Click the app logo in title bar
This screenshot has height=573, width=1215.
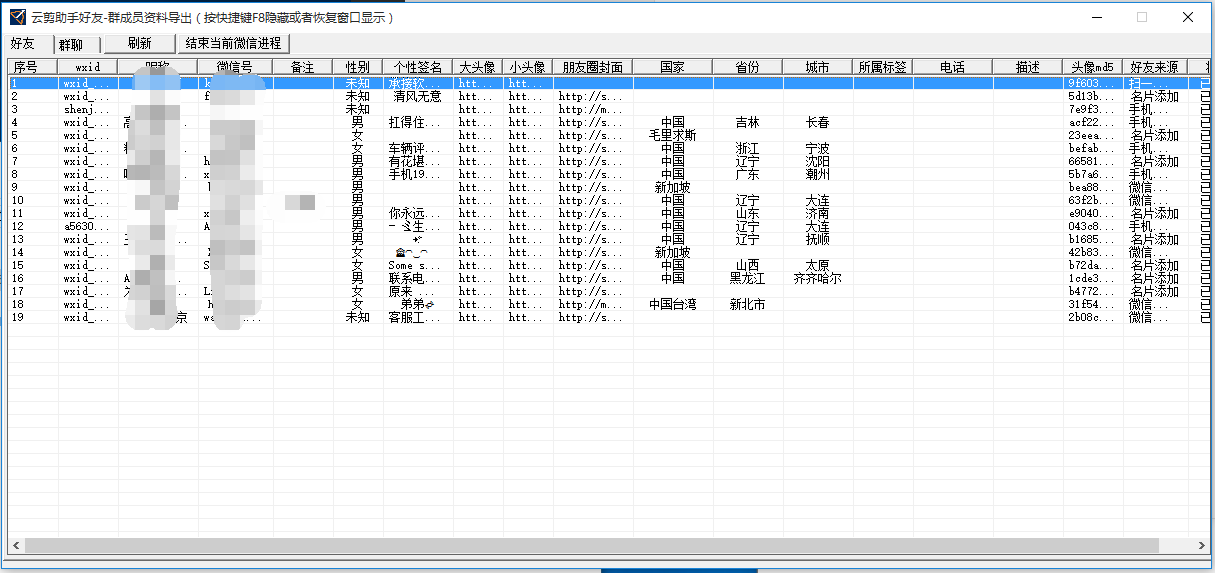coord(17,17)
